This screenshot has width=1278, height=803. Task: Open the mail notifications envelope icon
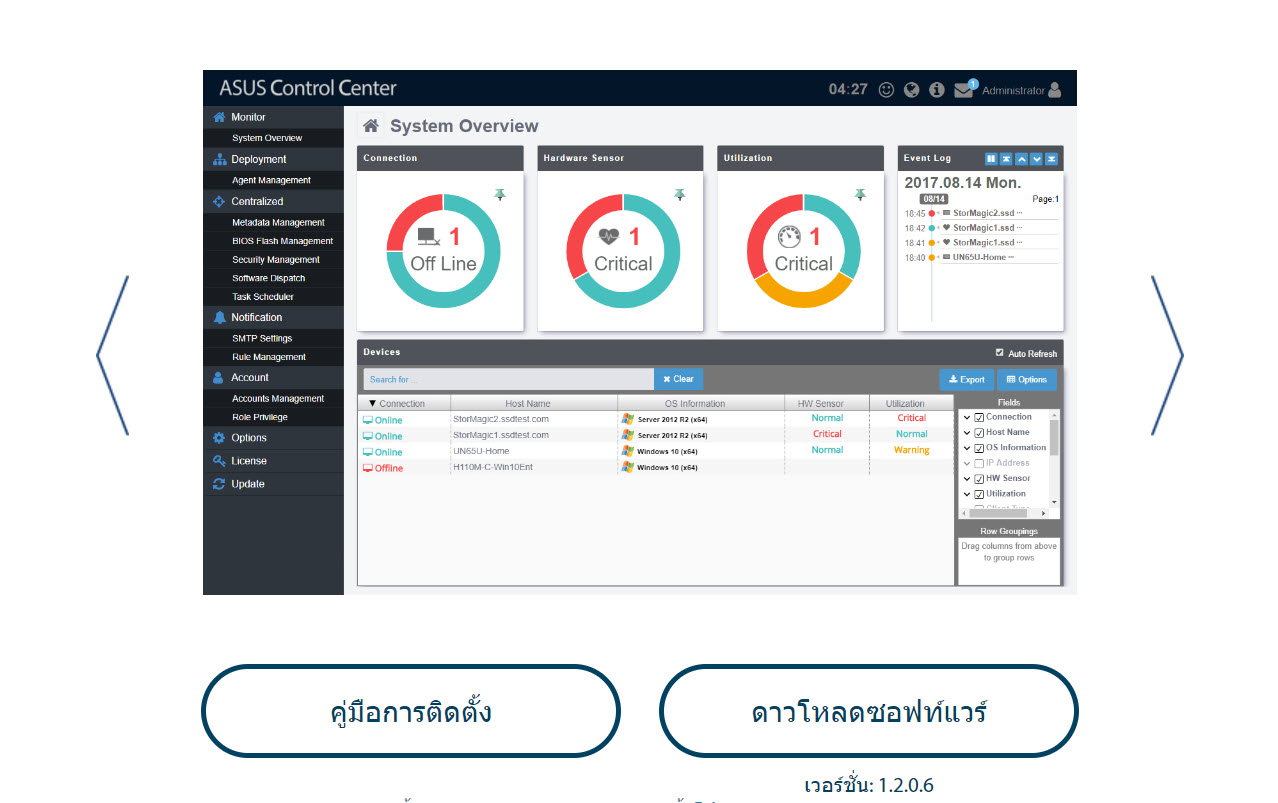964,90
